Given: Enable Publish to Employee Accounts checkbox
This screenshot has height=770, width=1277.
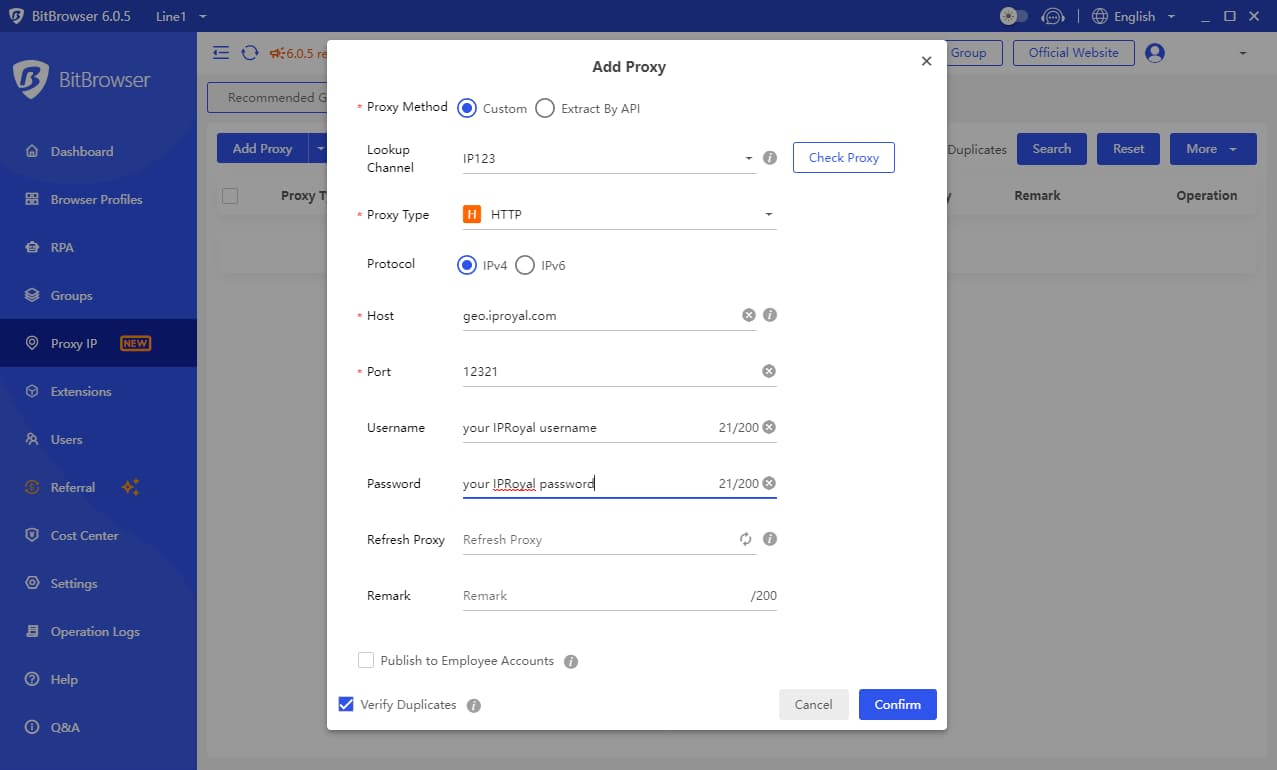Looking at the screenshot, I should pos(366,660).
